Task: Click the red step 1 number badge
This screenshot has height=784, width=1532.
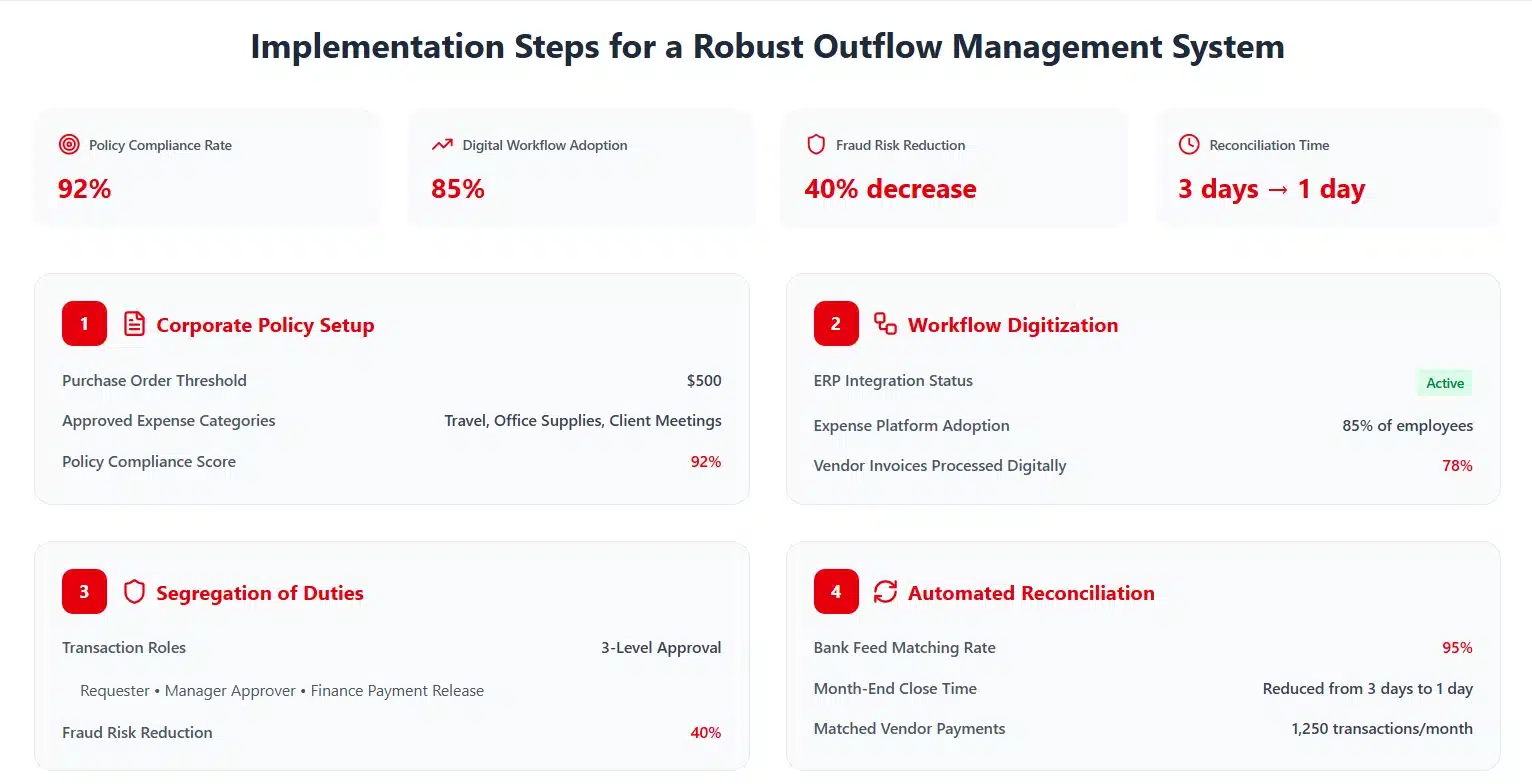Action: [83, 323]
